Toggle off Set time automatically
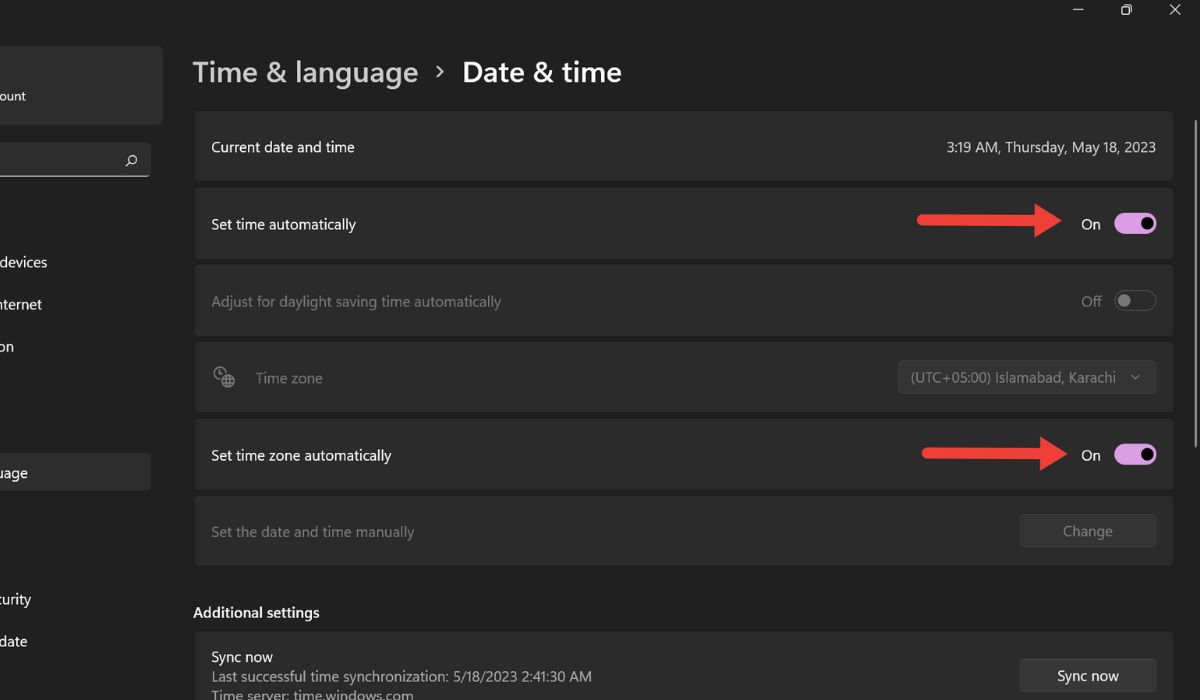 pos(1137,223)
